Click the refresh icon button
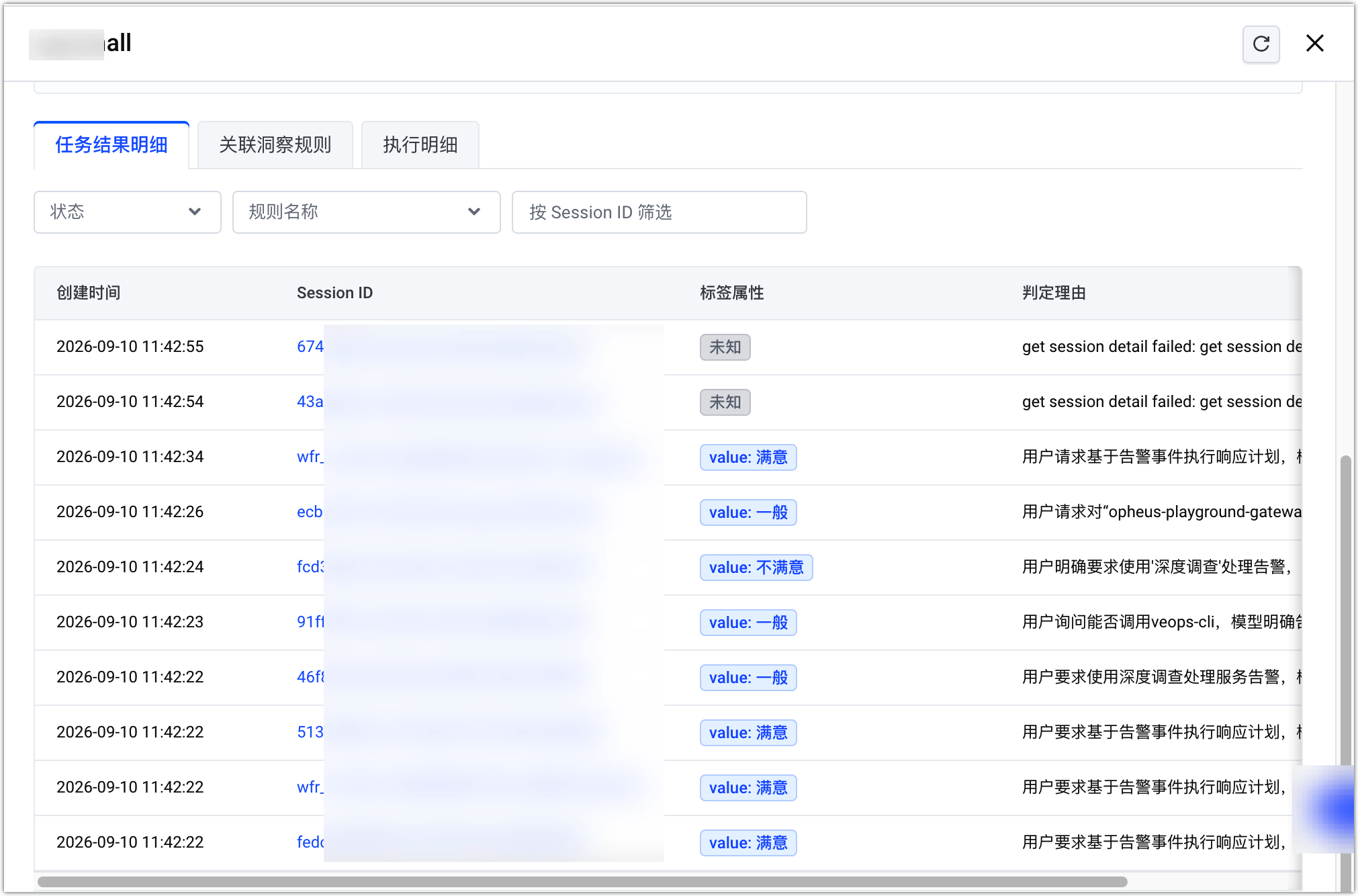This screenshot has width=1358, height=896. 1261,44
